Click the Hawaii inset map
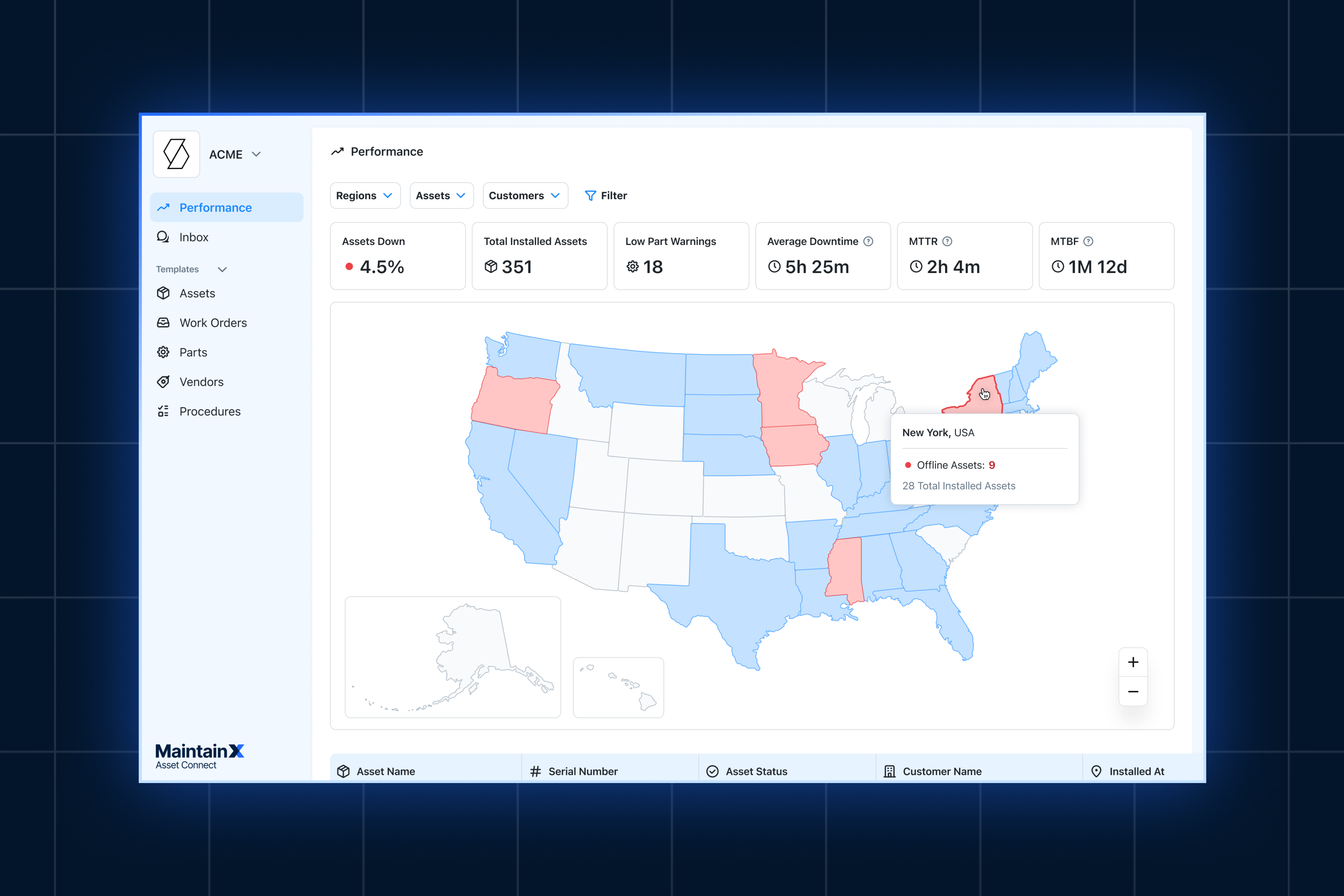 [x=618, y=687]
